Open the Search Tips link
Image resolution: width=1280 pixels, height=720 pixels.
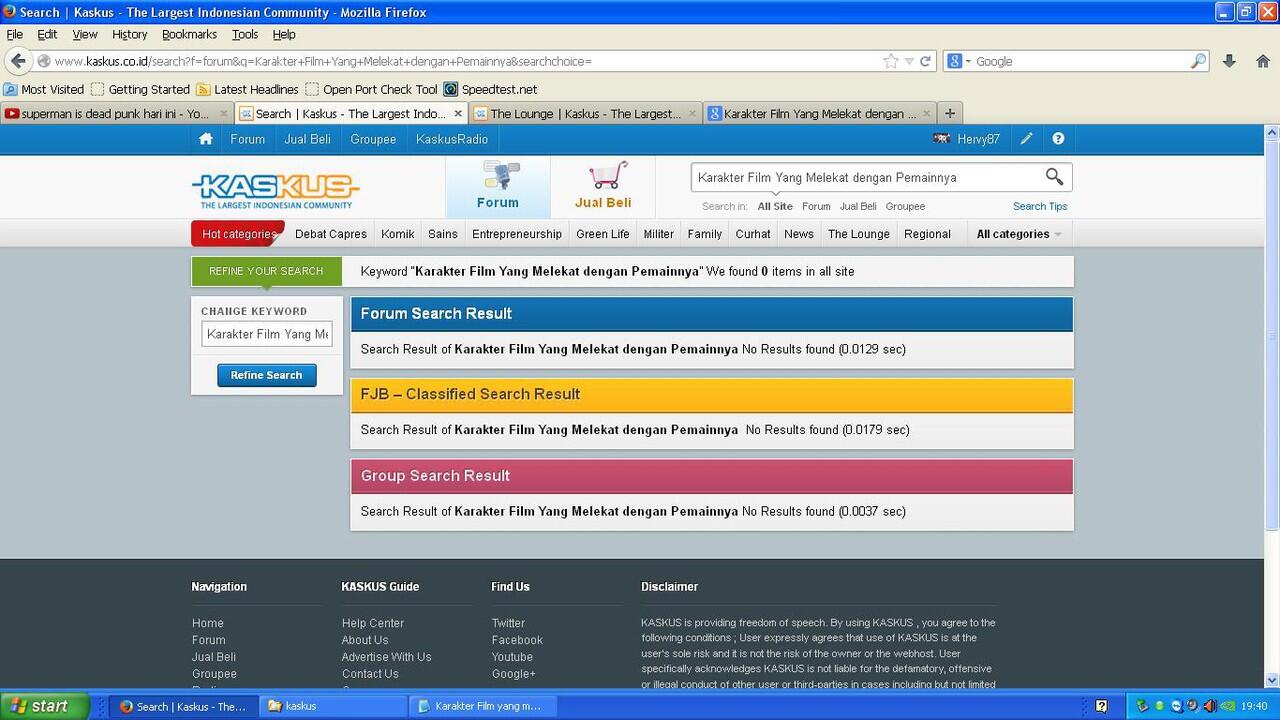pos(1040,206)
